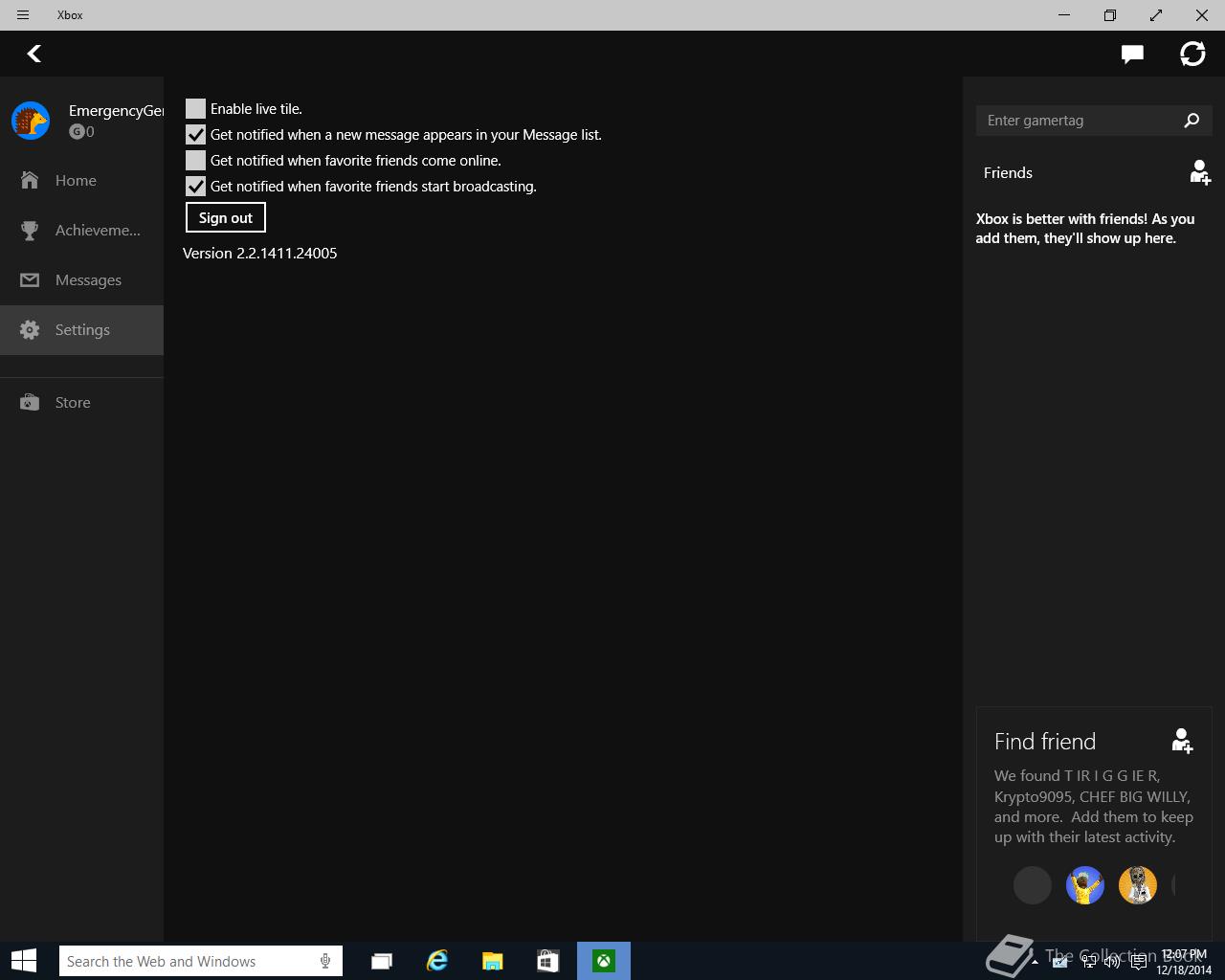Click the Achievements trophy icon

30,230
